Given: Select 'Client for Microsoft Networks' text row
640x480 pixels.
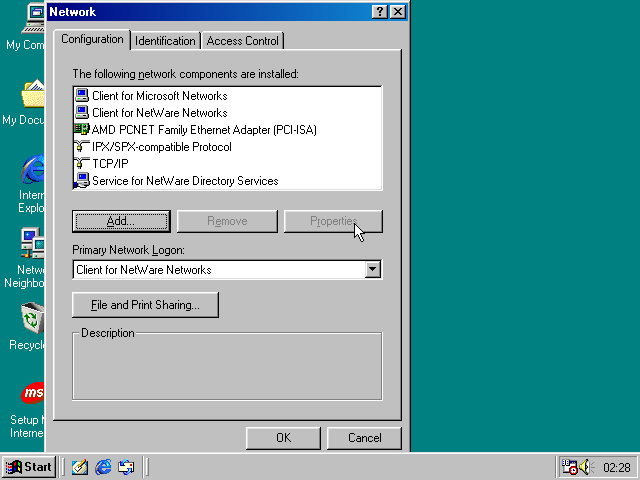Looking at the screenshot, I should 160,96.
